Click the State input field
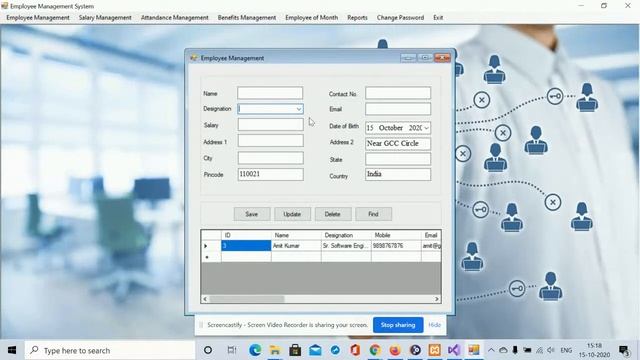 click(398, 159)
